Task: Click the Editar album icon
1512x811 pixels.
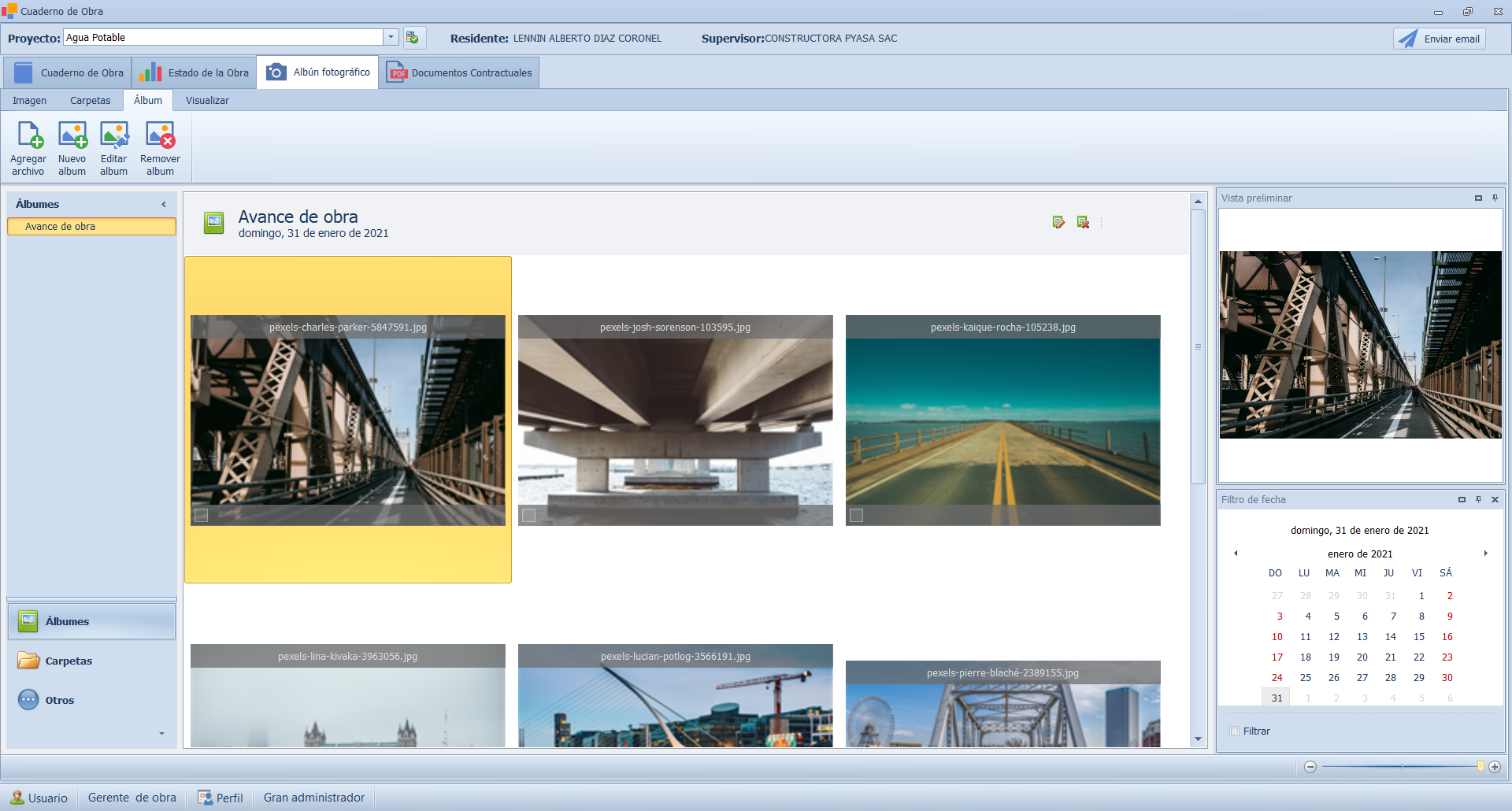Action: (x=114, y=136)
